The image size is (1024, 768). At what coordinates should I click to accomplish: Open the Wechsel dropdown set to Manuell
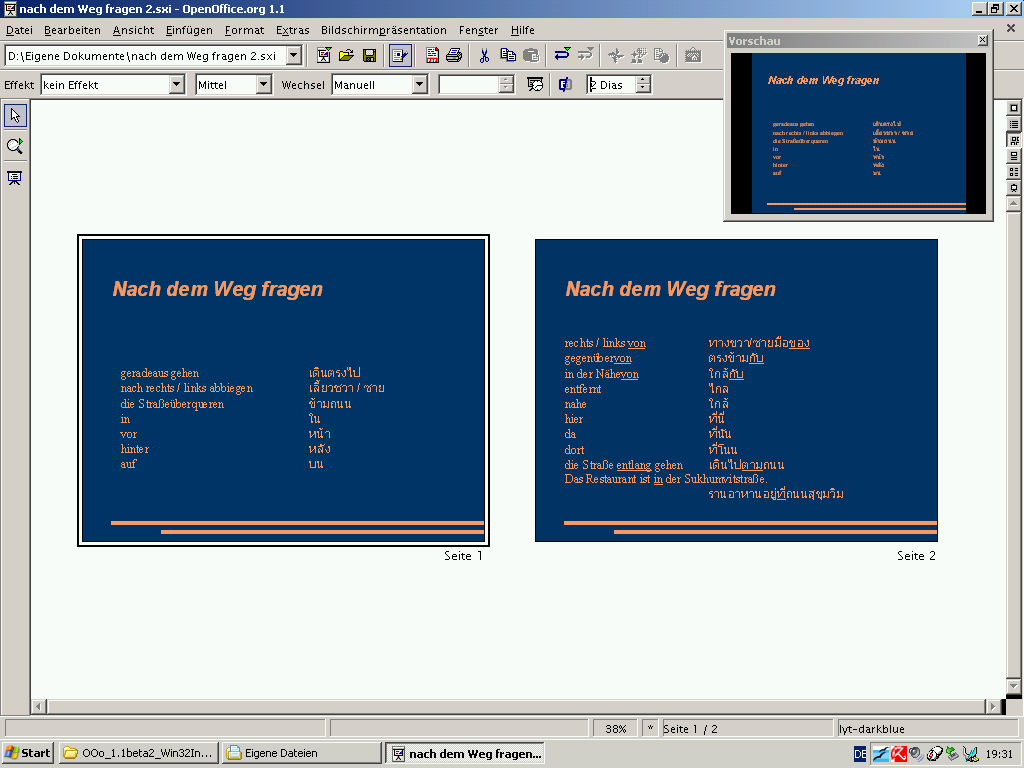tap(420, 85)
